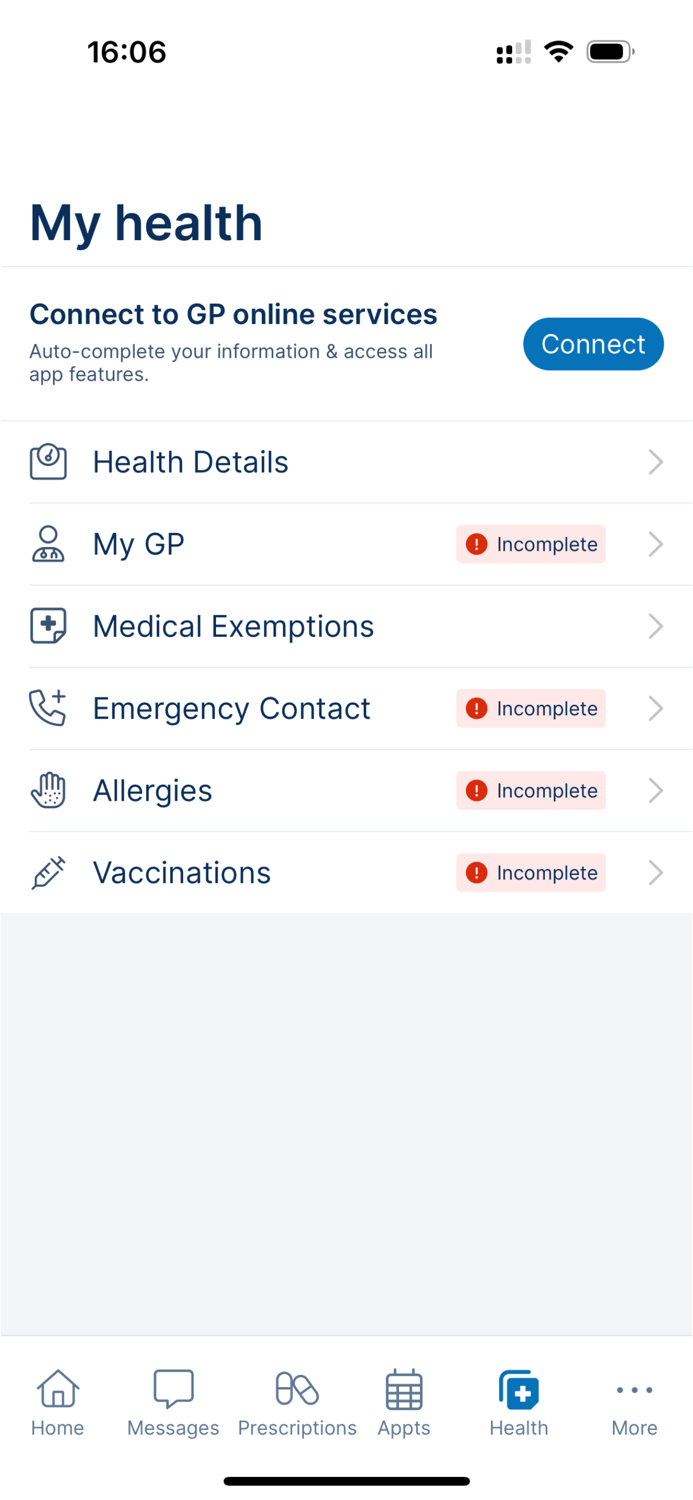Image resolution: width=693 pixels, height=1500 pixels.
Task: Expand Medical Exemptions via its chevron
Action: coord(655,626)
